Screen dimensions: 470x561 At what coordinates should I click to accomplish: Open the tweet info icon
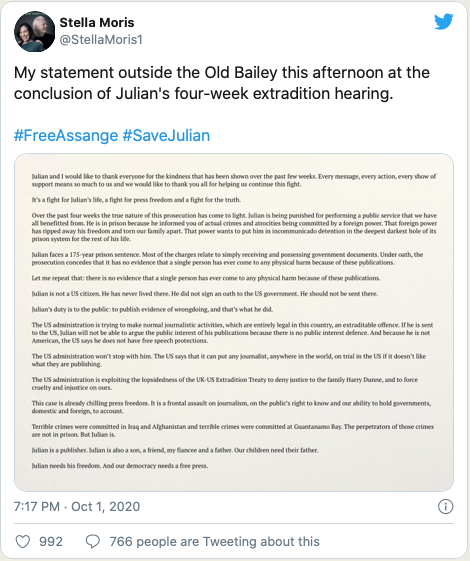point(445,507)
